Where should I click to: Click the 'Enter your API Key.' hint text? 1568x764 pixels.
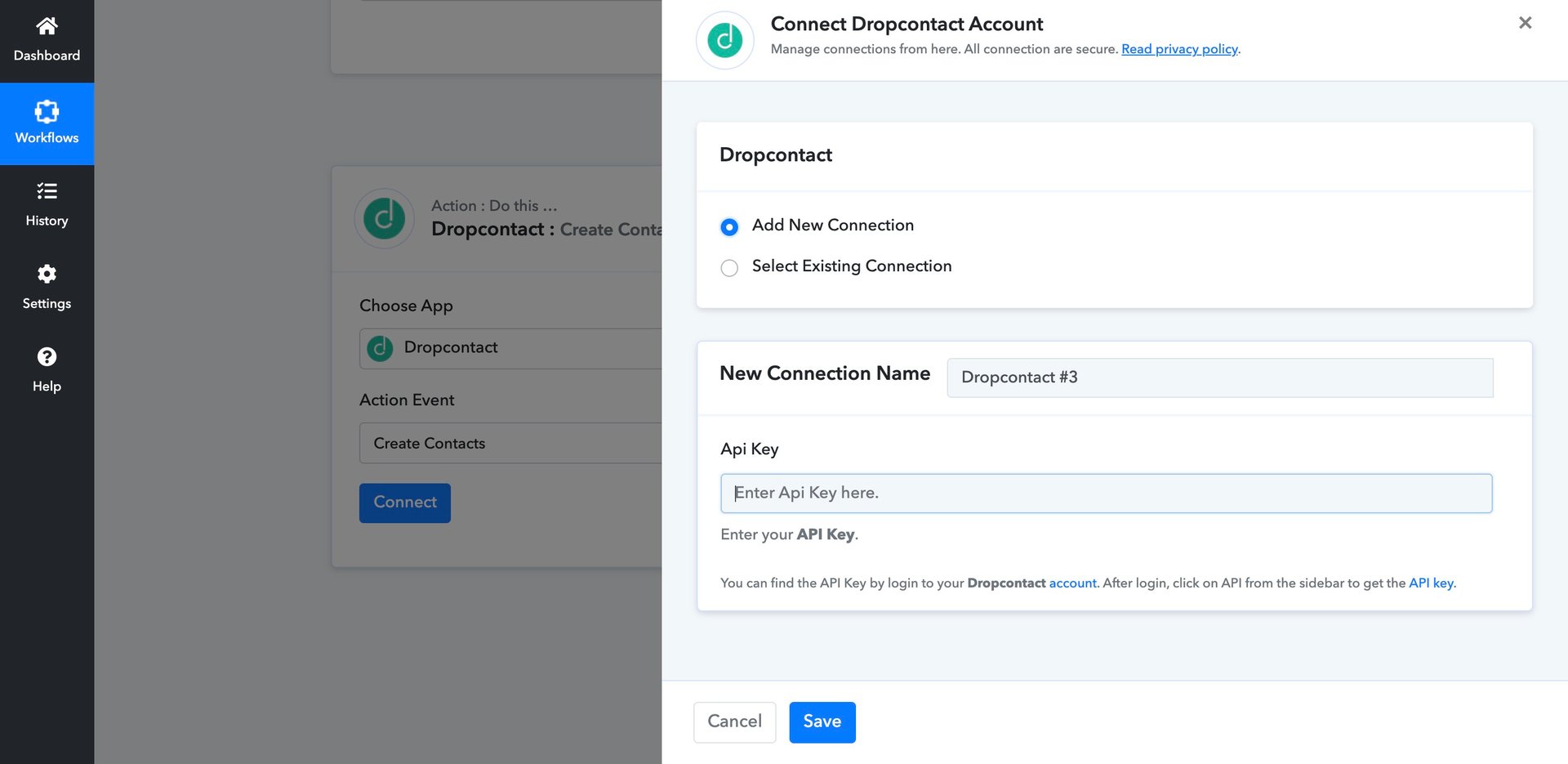pos(789,534)
